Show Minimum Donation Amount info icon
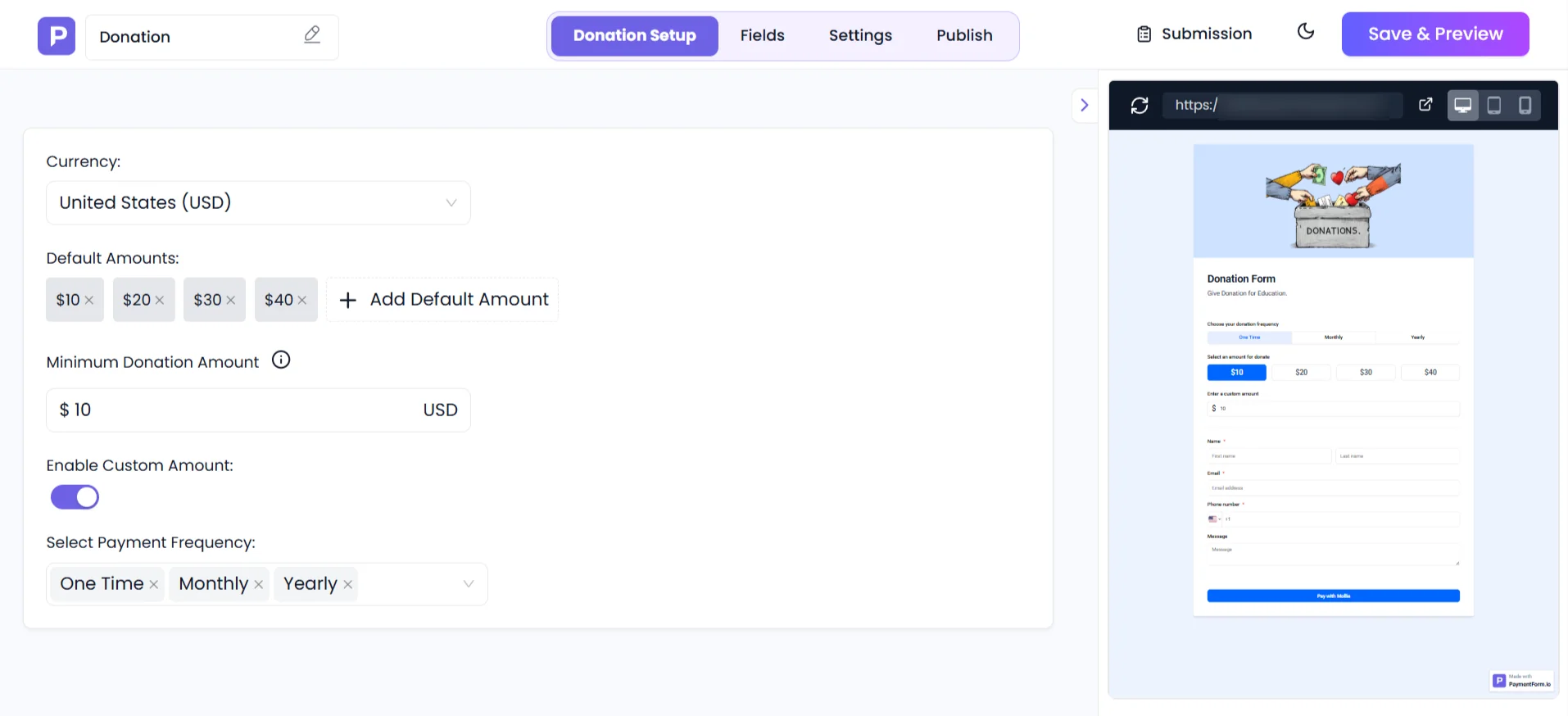Image resolution: width=1568 pixels, height=716 pixels. pyautogui.click(x=281, y=360)
